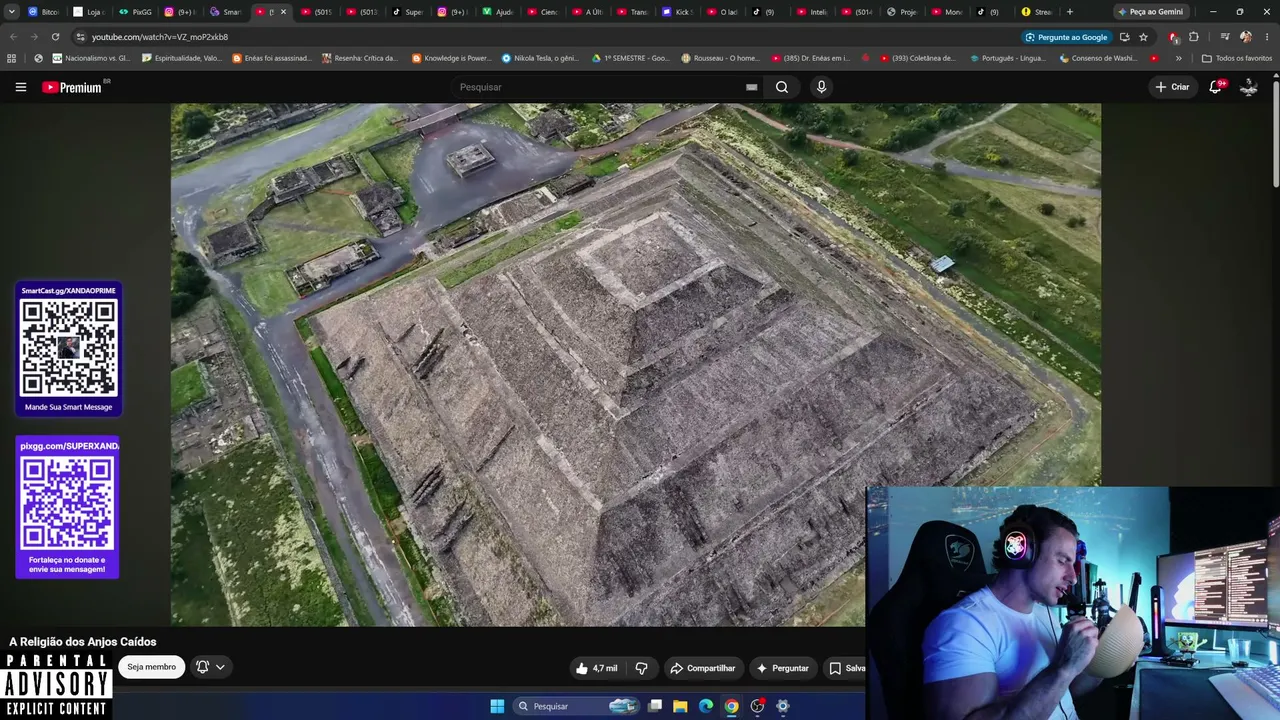
Task: Launch Microsoft Edge from taskbar
Action: point(706,706)
